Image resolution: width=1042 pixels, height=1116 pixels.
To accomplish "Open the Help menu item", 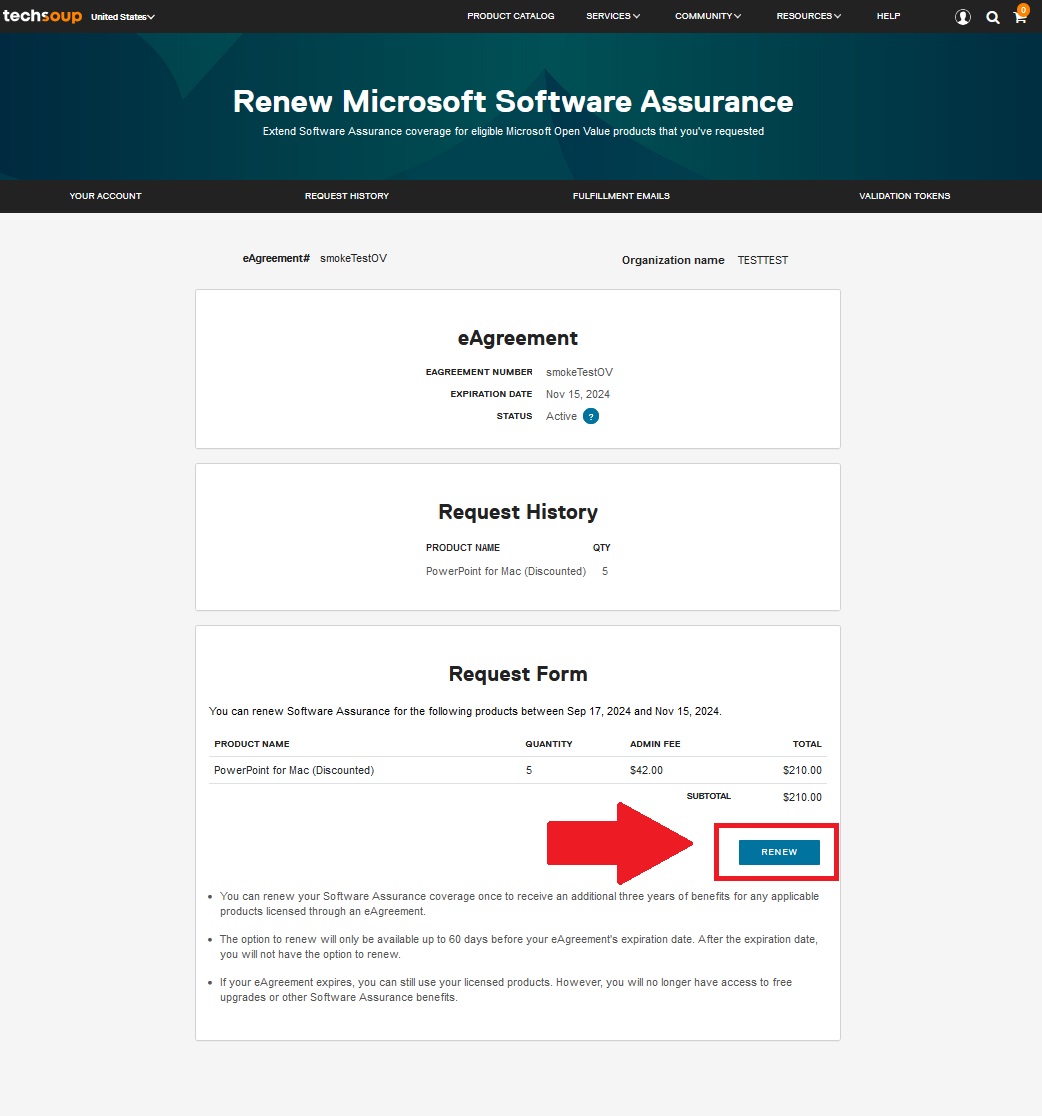I will tap(888, 16).
